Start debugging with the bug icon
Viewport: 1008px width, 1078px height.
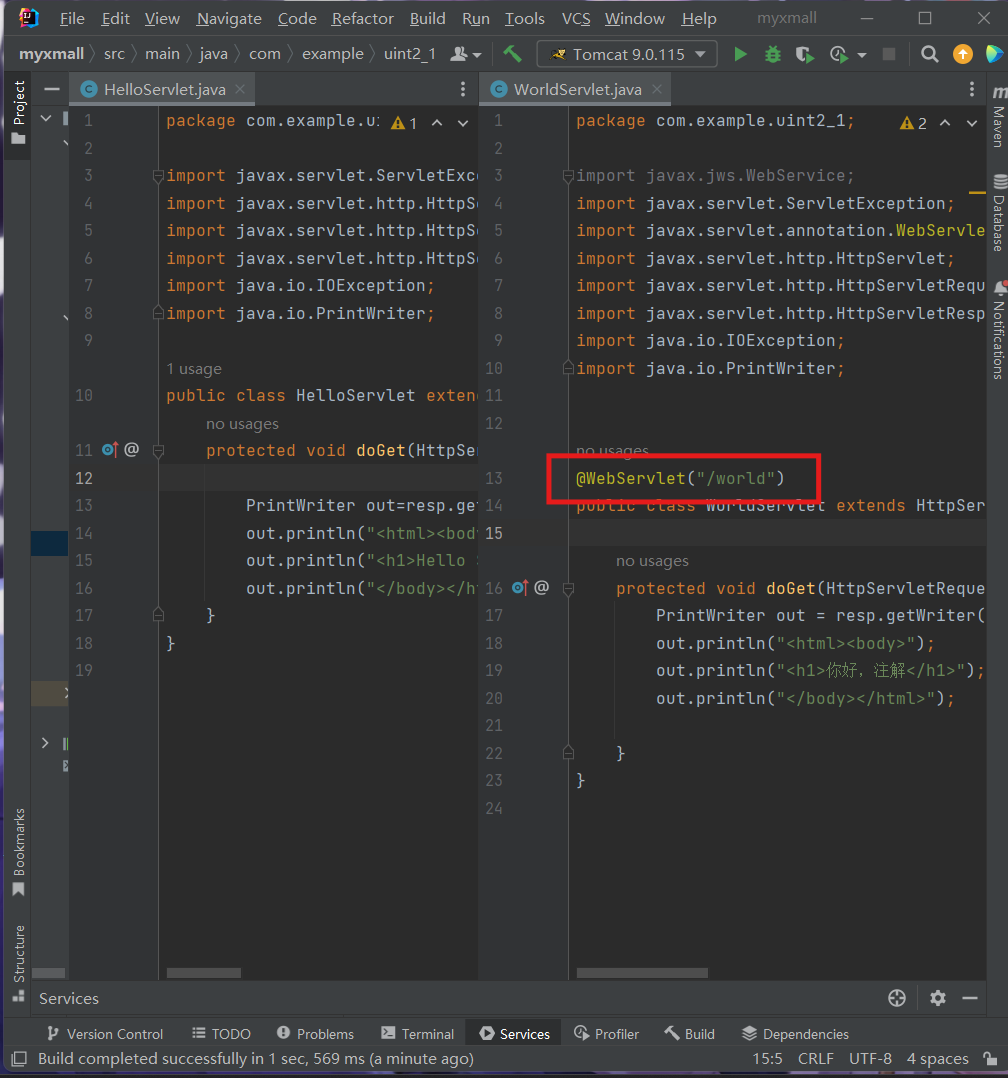(773, 54)
